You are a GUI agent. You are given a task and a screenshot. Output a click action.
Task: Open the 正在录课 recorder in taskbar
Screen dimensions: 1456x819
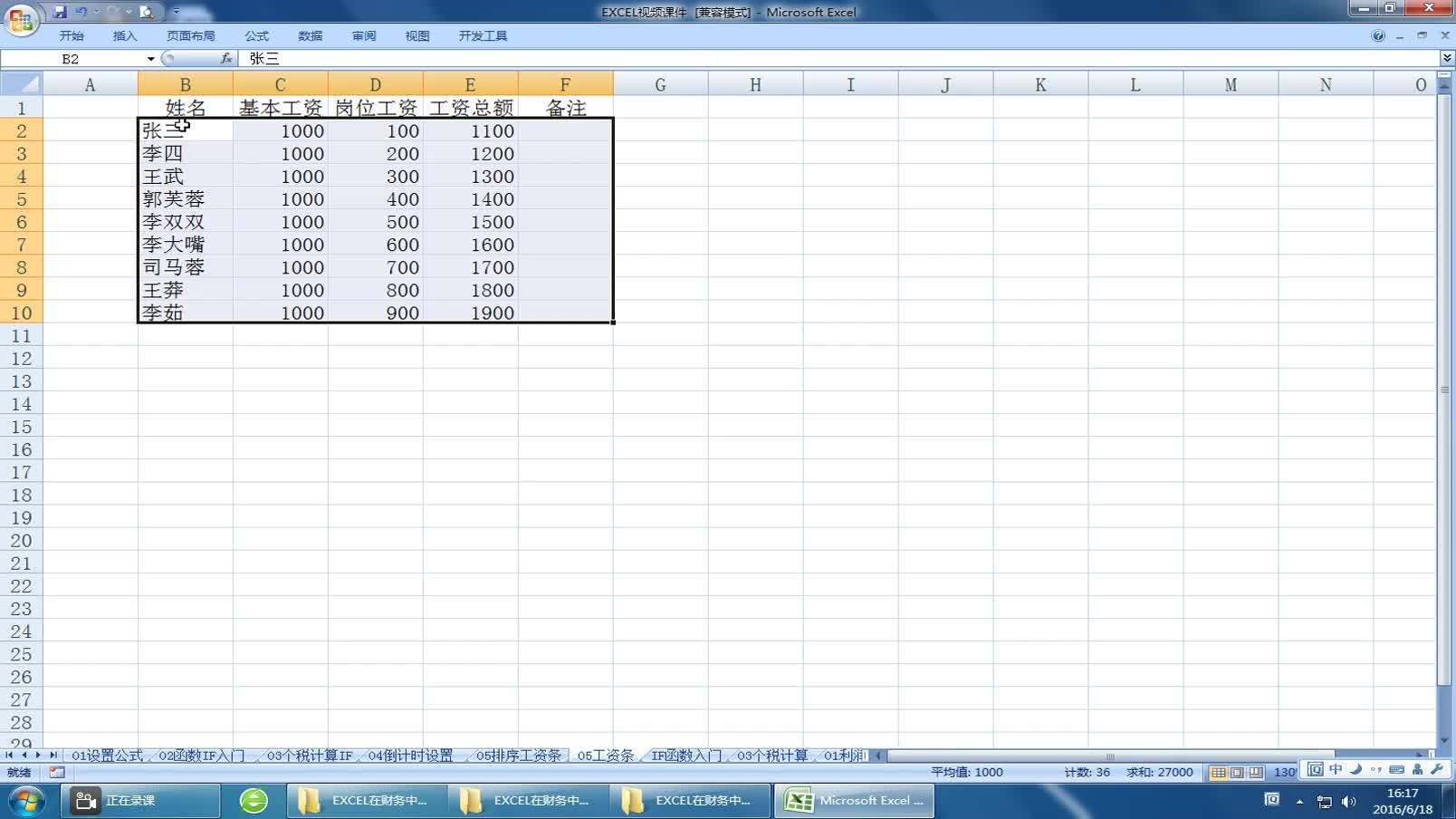[140, 801]
